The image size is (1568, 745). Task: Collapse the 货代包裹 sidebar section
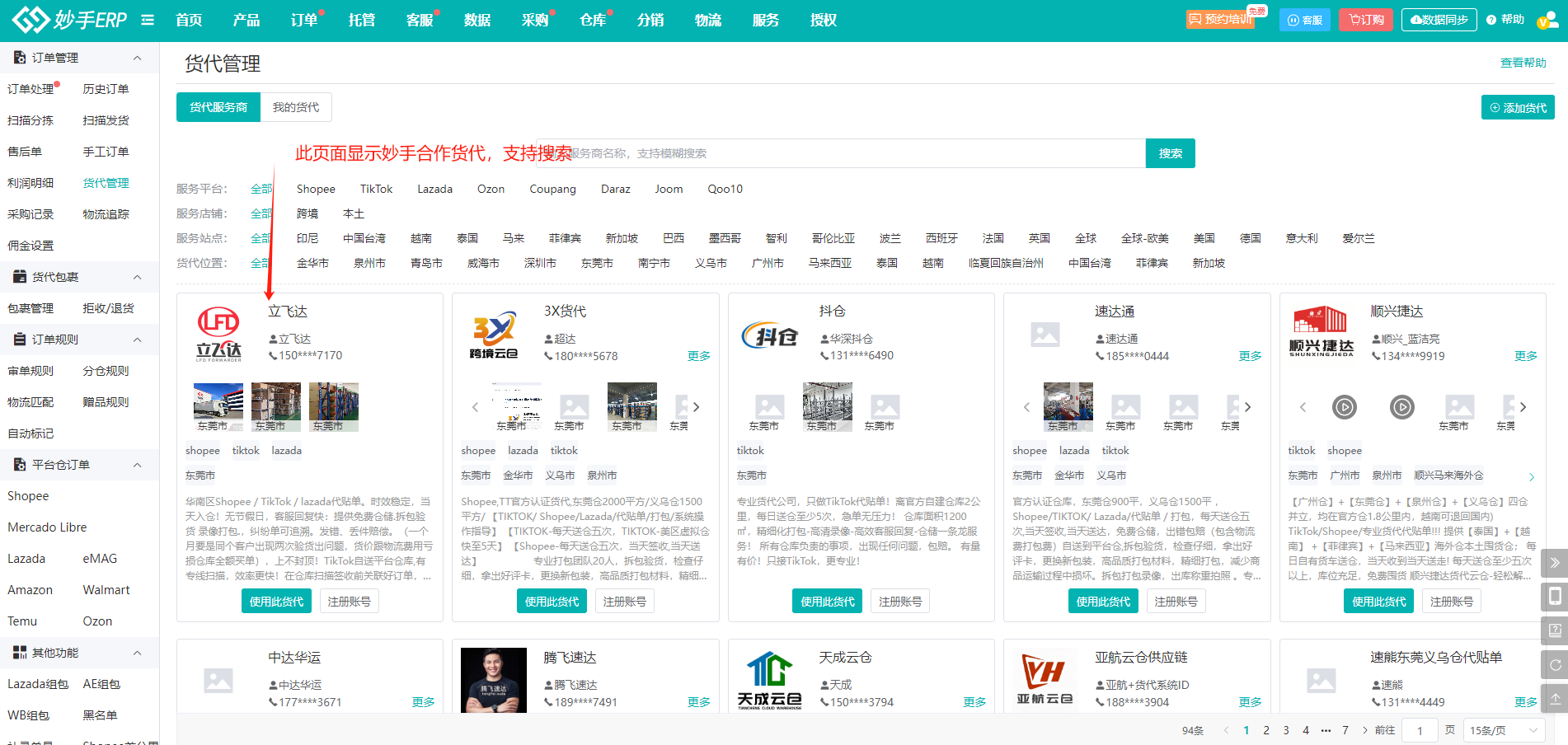pos(137,277)
